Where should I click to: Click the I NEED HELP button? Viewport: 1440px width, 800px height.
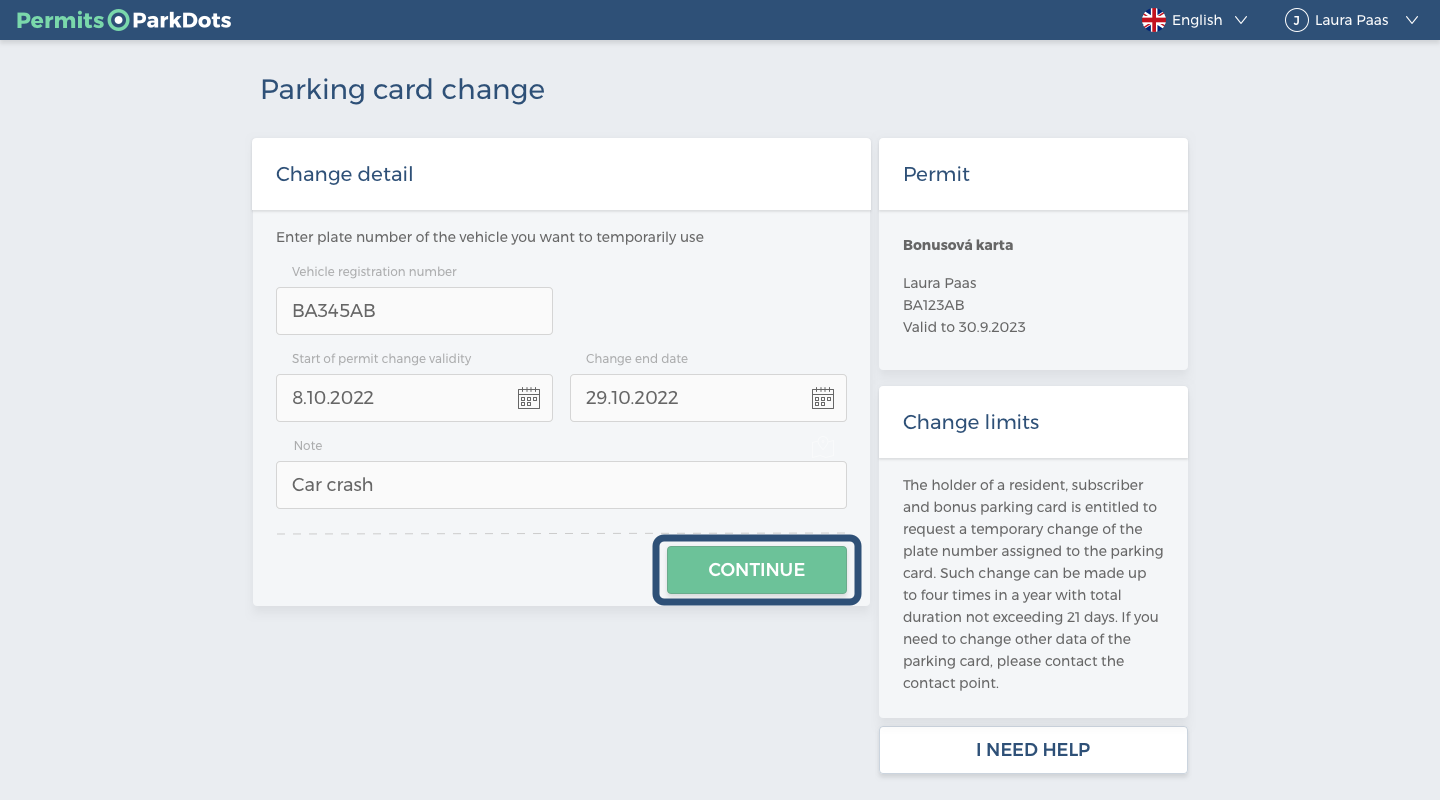(1033, 750)
